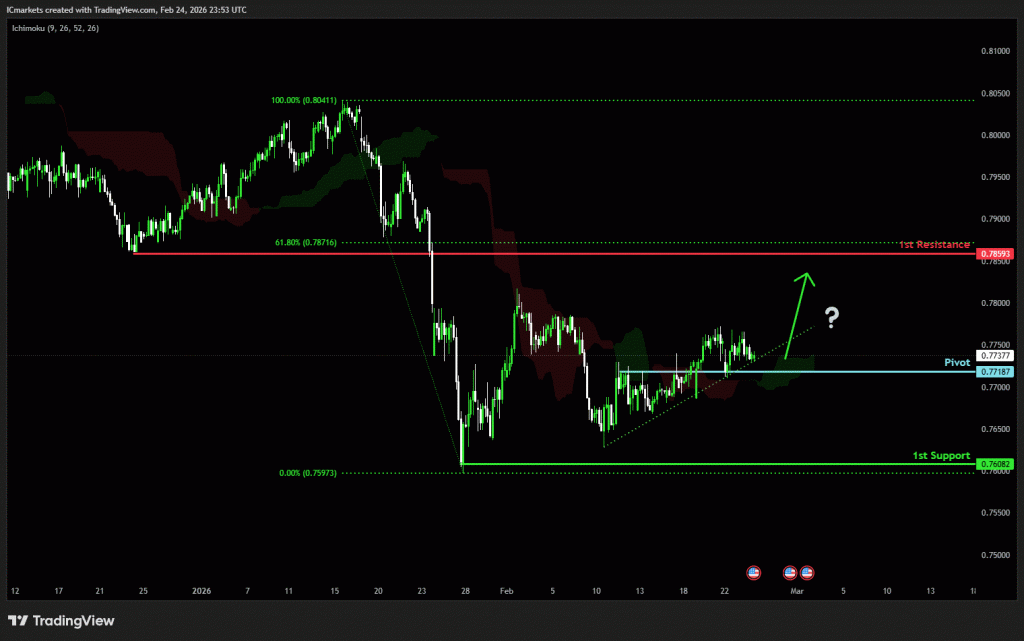
Task: Click the green upward arrow head
Action: [803, 279]
